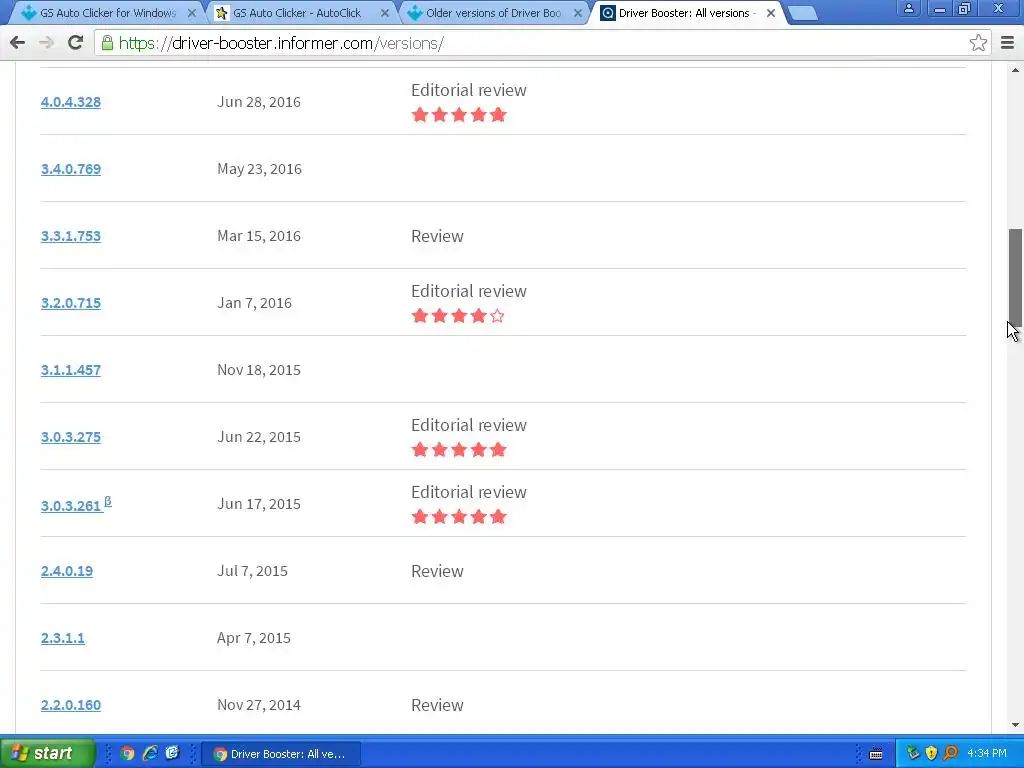Viewport: 1024px width, 768px height.
Task: Click 'Editorial review' for version 4.0.4.328
Action: (468, 90)
